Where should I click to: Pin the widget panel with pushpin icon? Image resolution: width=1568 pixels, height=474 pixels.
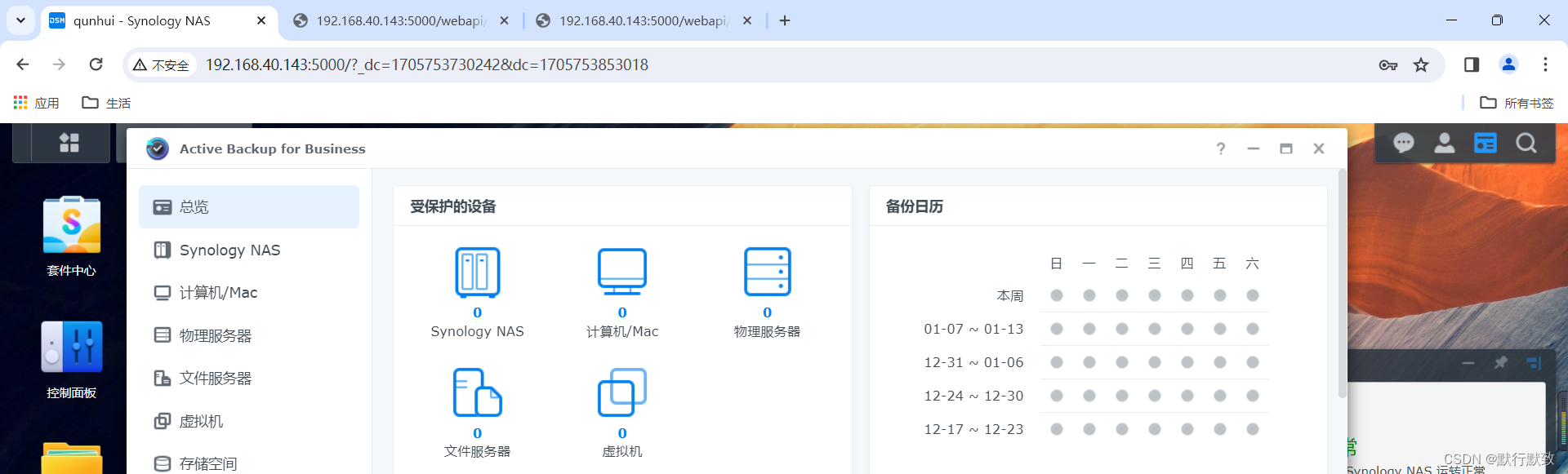pyautogui.click(x=1501, y=362)
